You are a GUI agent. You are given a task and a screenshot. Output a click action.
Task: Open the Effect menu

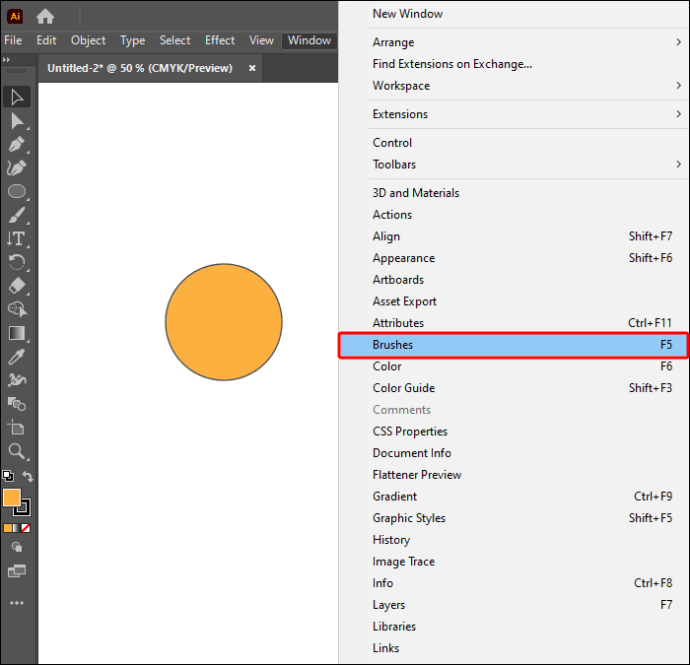[220, 40]
